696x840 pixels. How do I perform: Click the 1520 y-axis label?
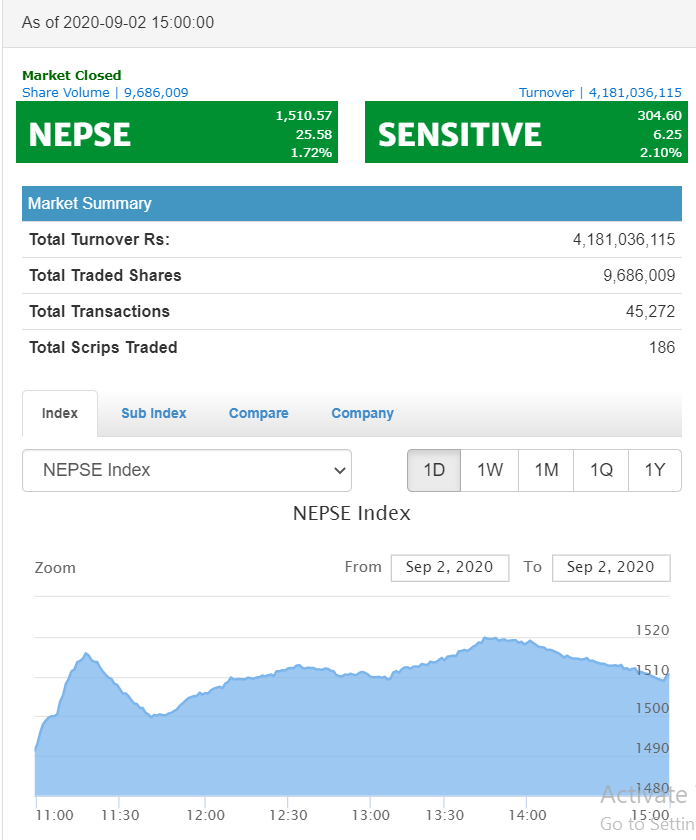pos(653,630)
